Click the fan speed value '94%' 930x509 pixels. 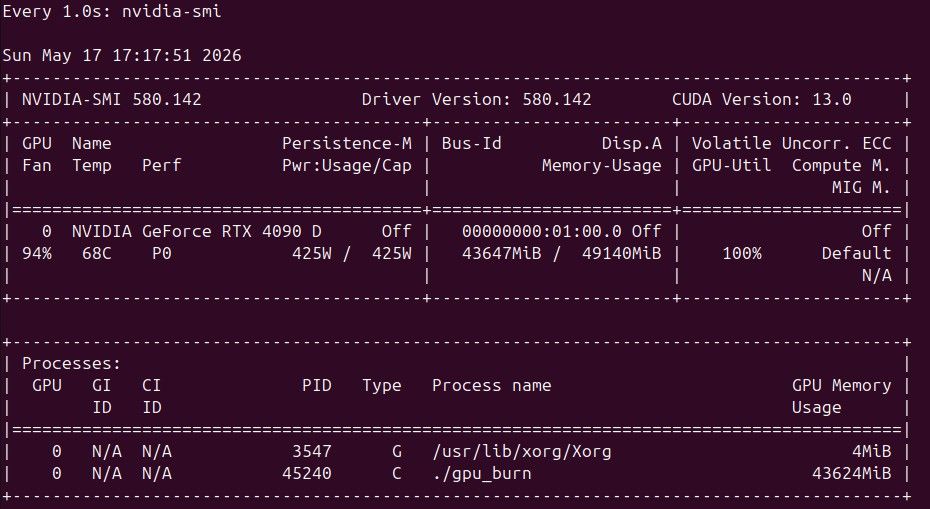[37, 253]
